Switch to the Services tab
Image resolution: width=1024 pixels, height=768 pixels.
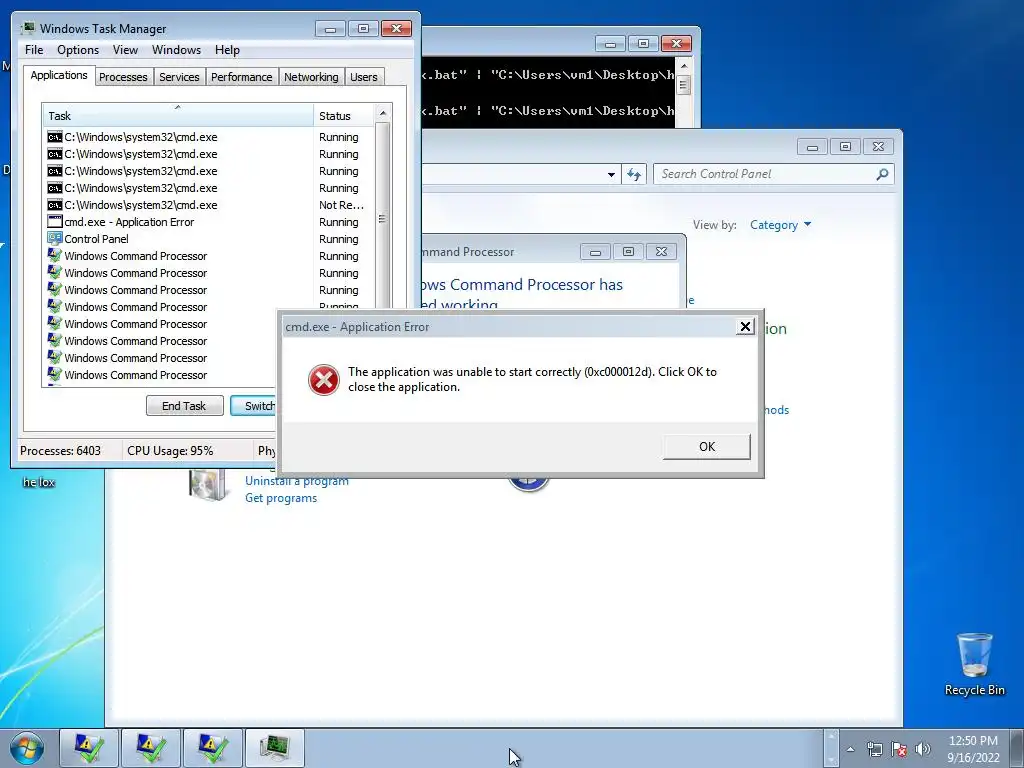click(179, 77)
